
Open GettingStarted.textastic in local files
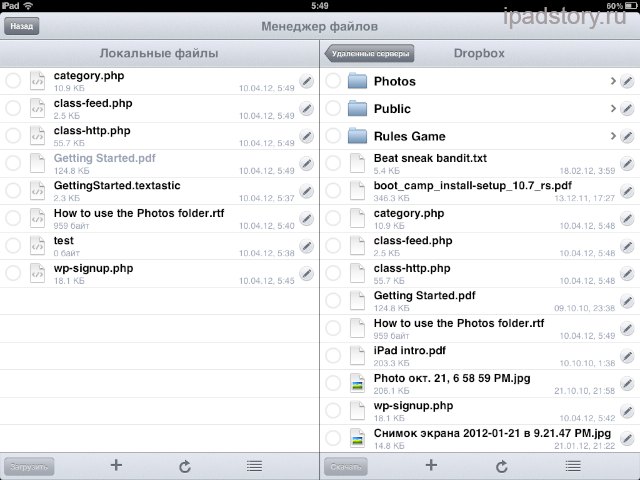[x=160, y=191]
